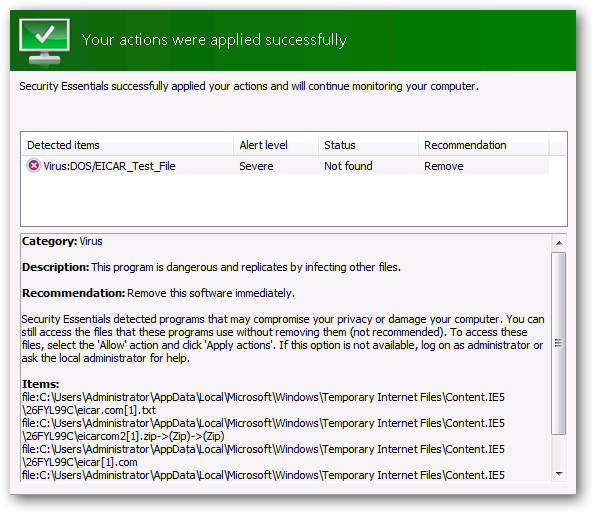Sort by the Recommendation column header

pos(483,145)
